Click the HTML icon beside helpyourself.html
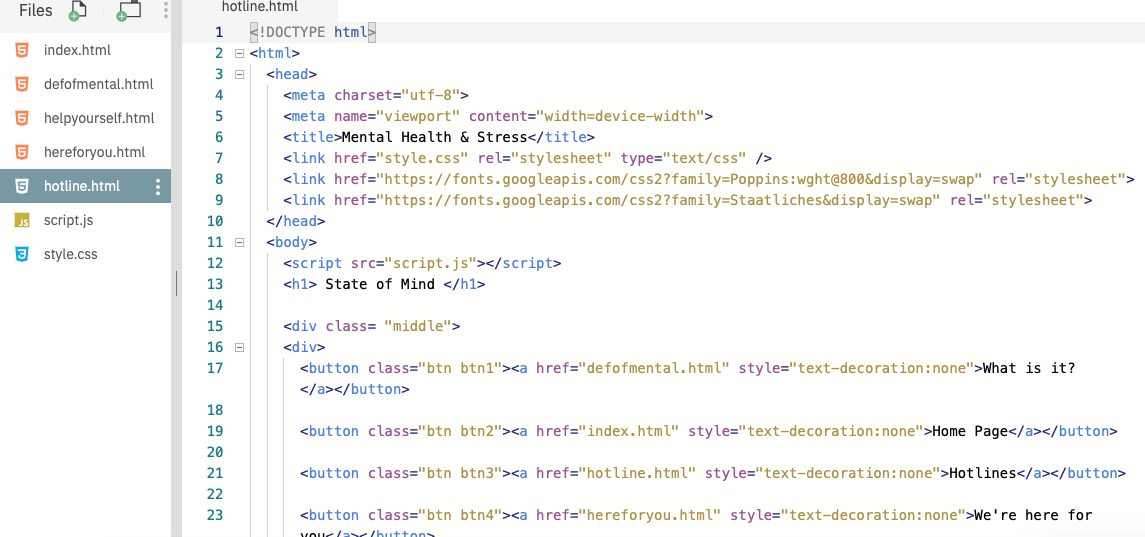This screenshot has height=537, width=1145. coord(23,118)
